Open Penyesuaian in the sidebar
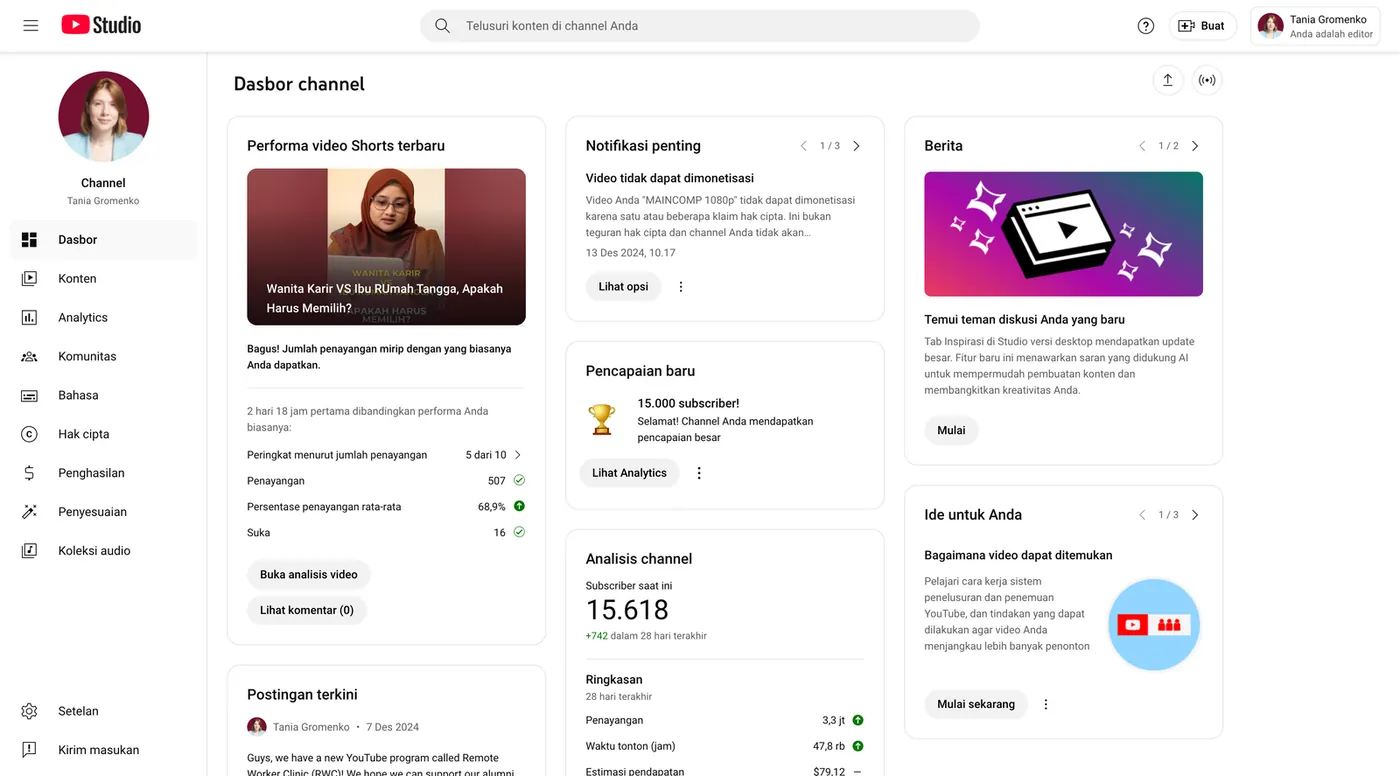Viewport: 1400px width, 776px height. coord(104,512)
